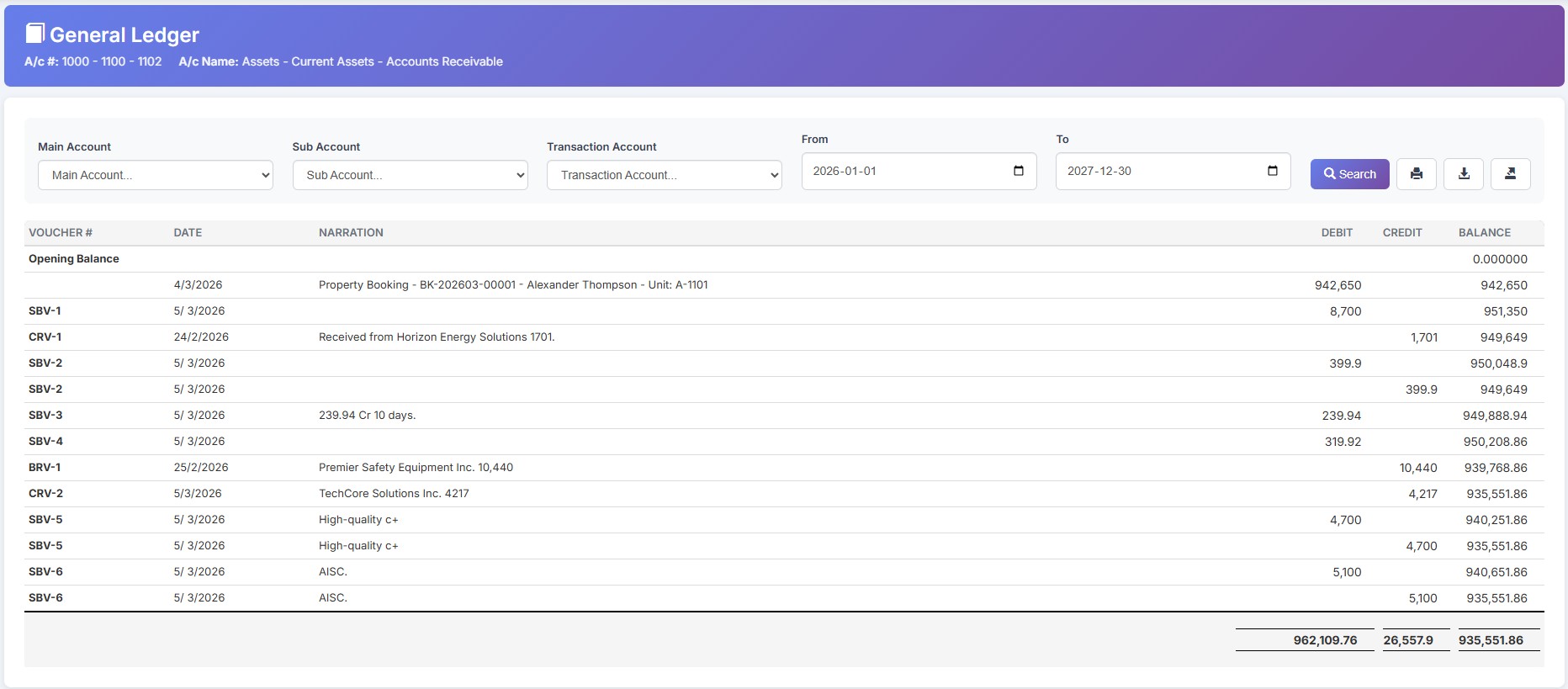Click the NARRATION column header

tap(351, 233)
